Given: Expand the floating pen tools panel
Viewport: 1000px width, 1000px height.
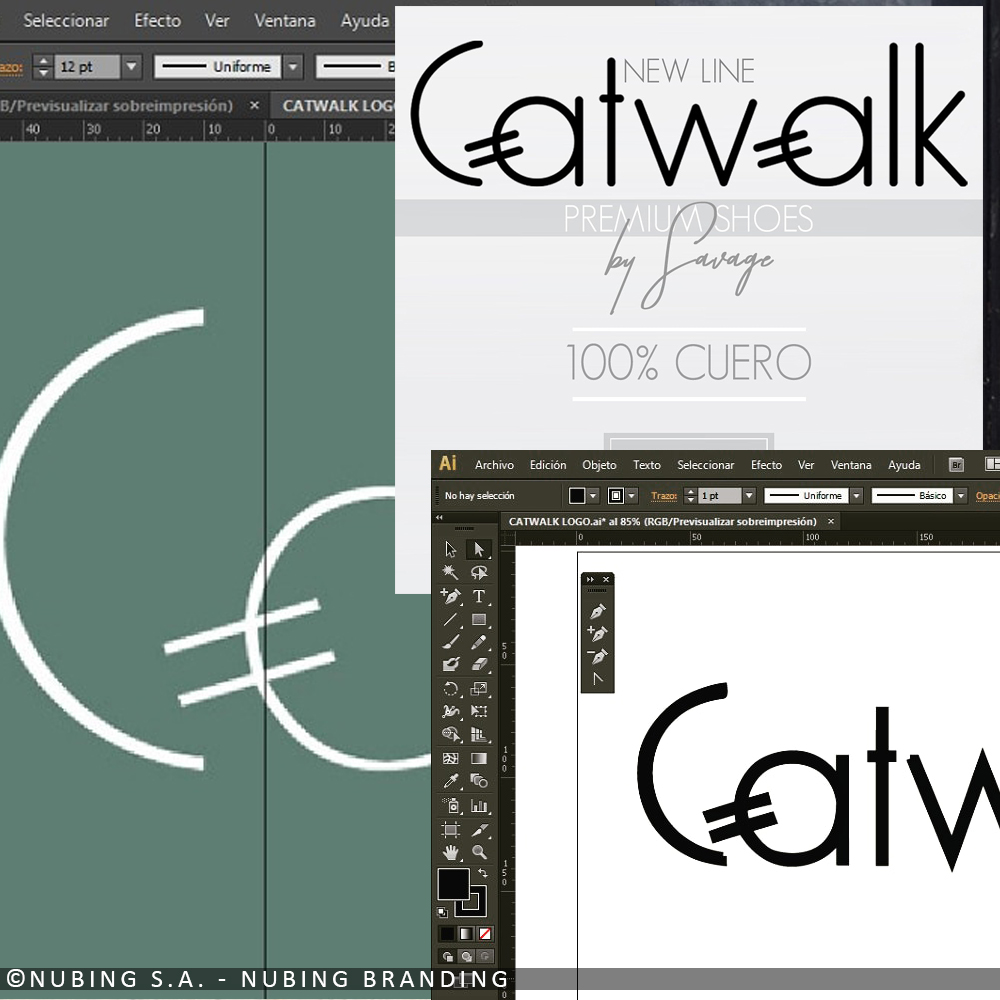Looking at the screenshot, I should [590, 579].
